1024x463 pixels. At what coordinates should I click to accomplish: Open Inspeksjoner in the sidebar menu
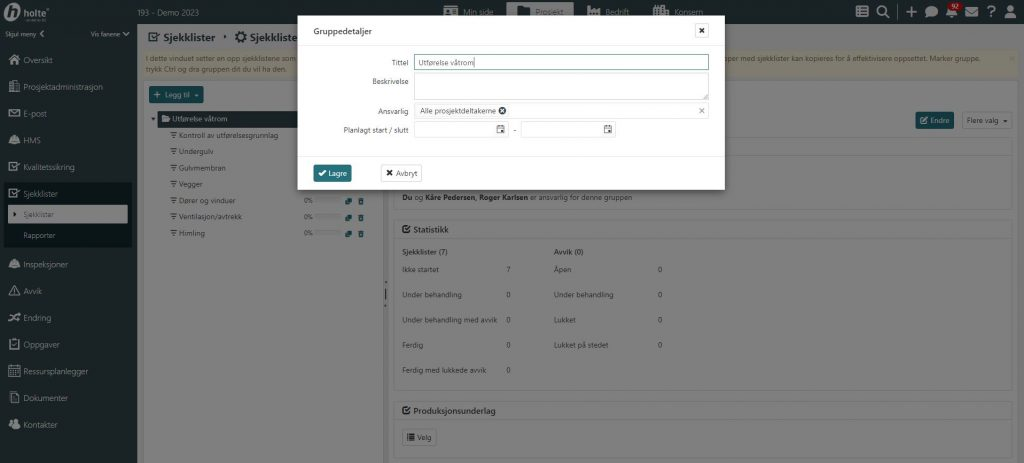coord(45,265)
